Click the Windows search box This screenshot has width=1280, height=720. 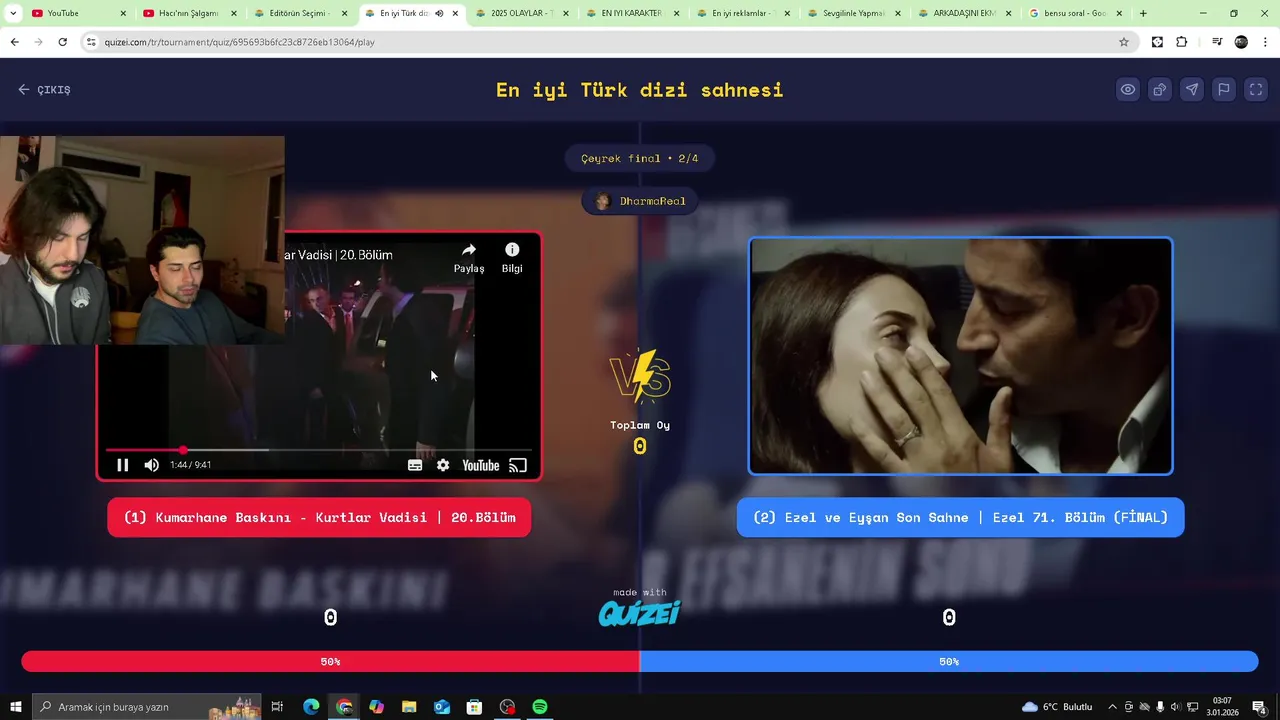click(x=147, y=707)
